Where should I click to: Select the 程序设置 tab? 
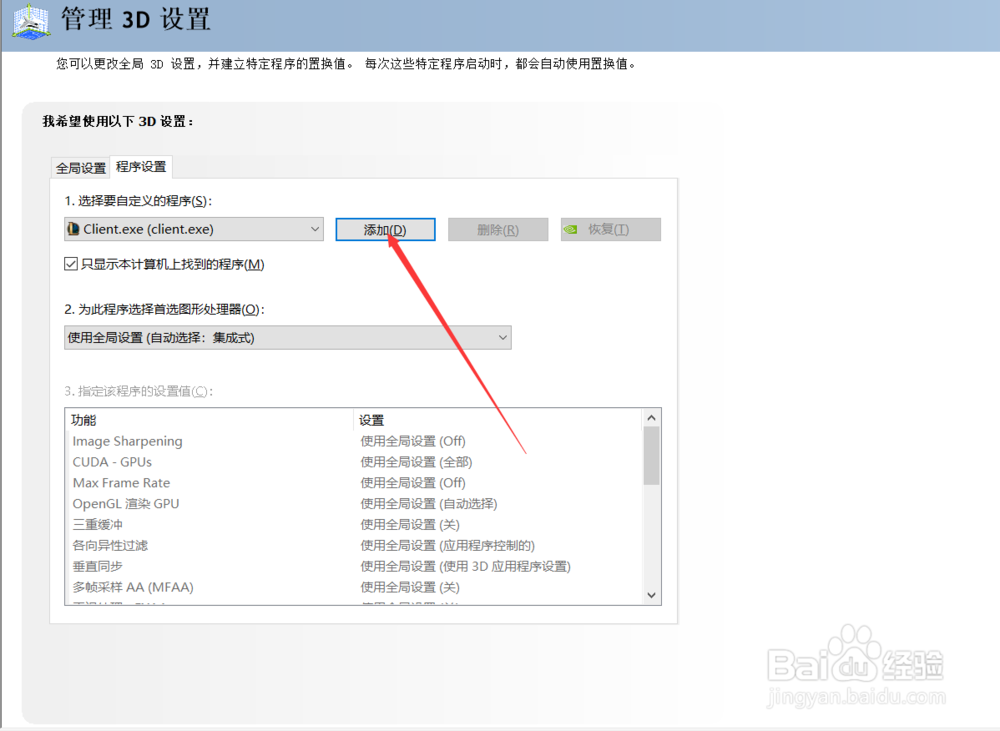pyautogui.click(x=140, y=167)
